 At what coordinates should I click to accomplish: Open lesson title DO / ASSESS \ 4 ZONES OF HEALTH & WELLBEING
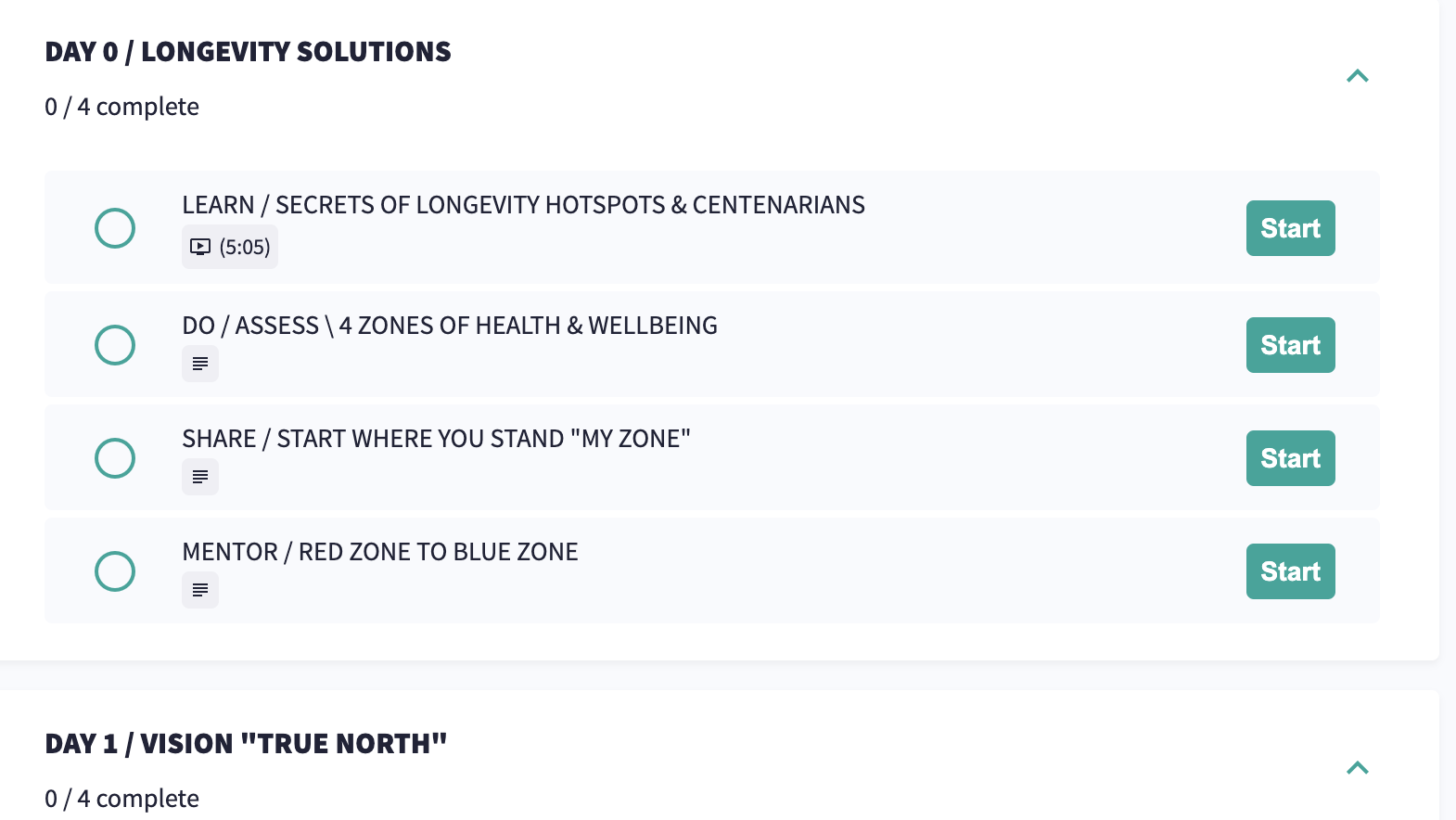(450, 326)
